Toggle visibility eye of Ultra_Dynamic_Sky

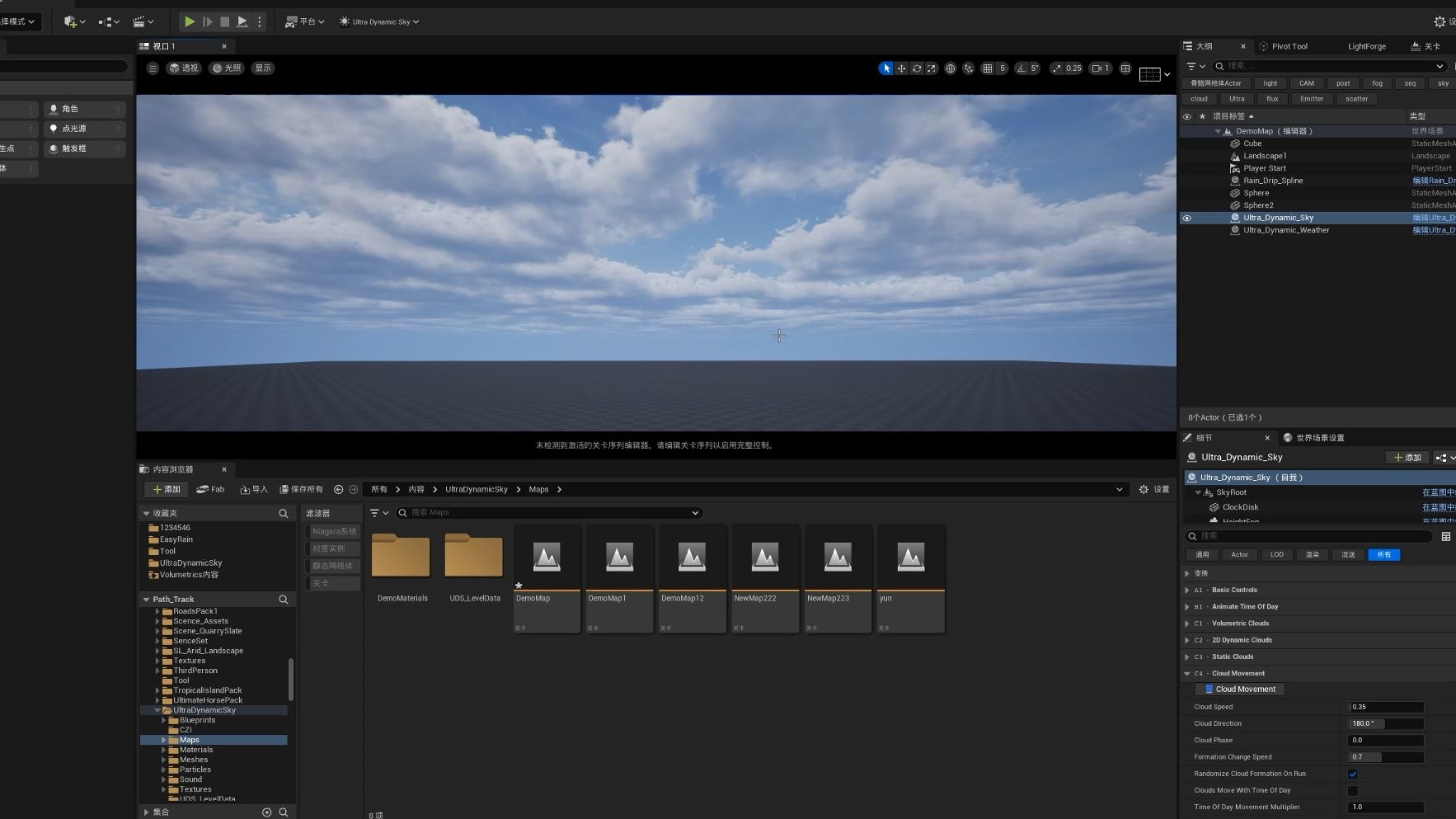(1187, 219)
